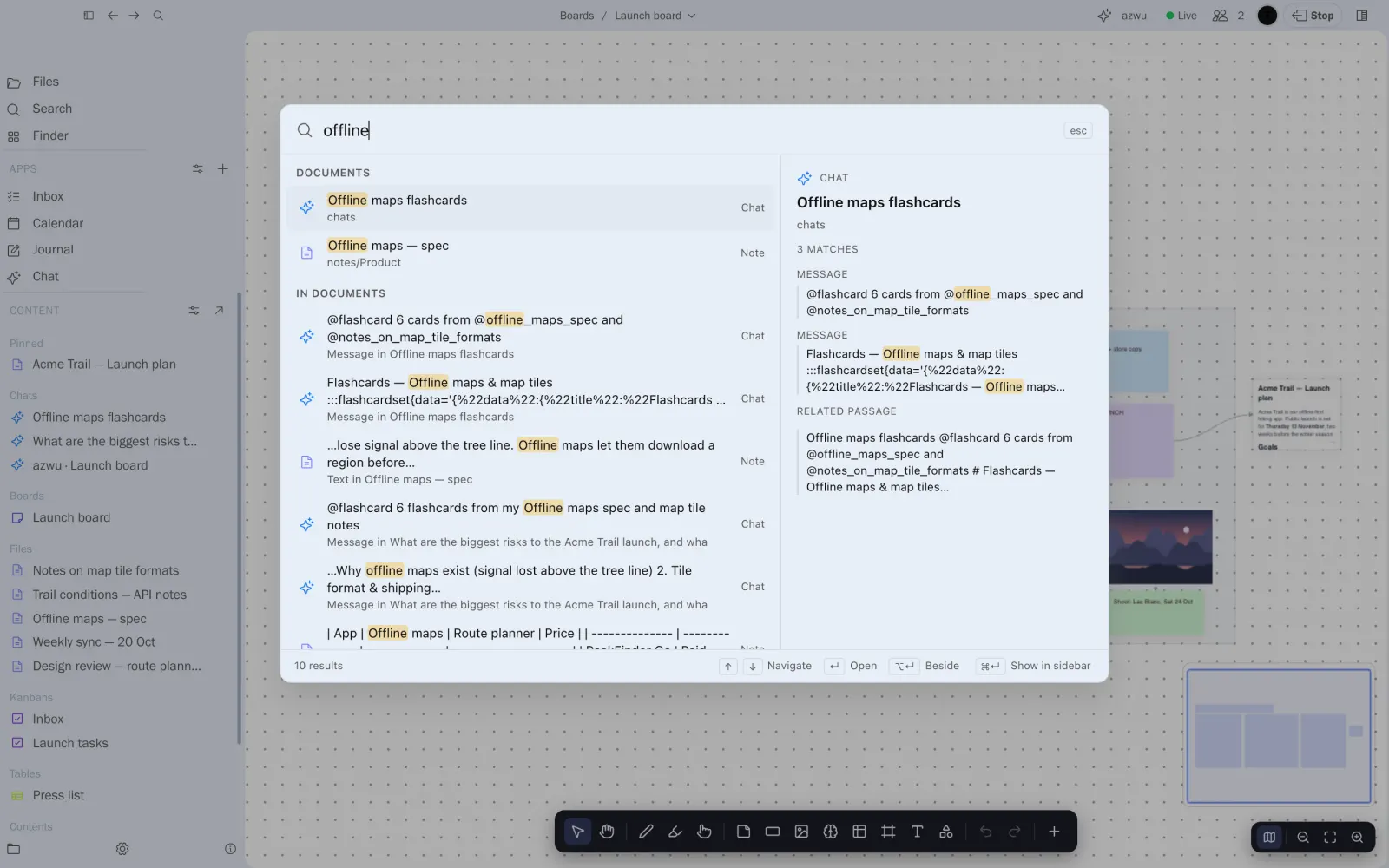Screen dimensions: 1389x868
Task: Click the Stop button
Action: (x=1313, y=16)
